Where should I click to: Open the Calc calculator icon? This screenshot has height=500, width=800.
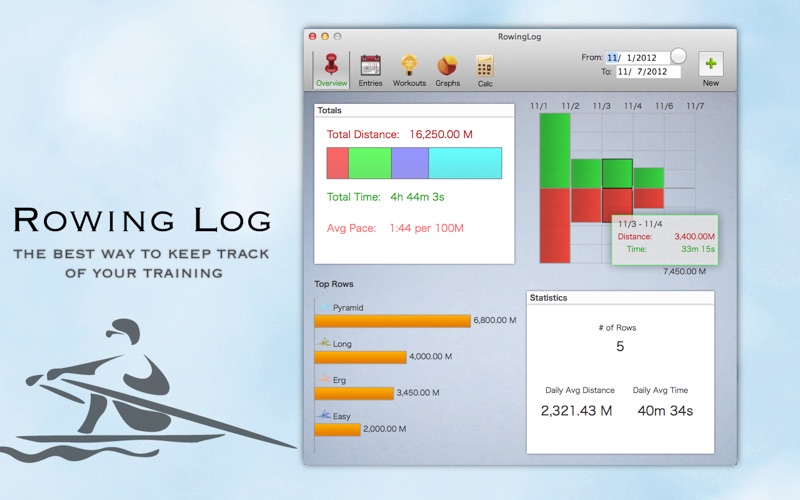point(485,70)
